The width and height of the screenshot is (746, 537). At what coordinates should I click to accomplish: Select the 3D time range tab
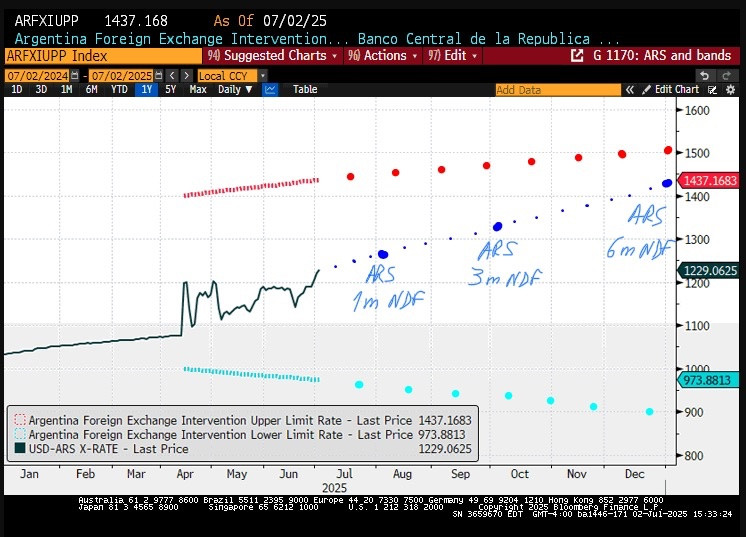coord(41,89)
